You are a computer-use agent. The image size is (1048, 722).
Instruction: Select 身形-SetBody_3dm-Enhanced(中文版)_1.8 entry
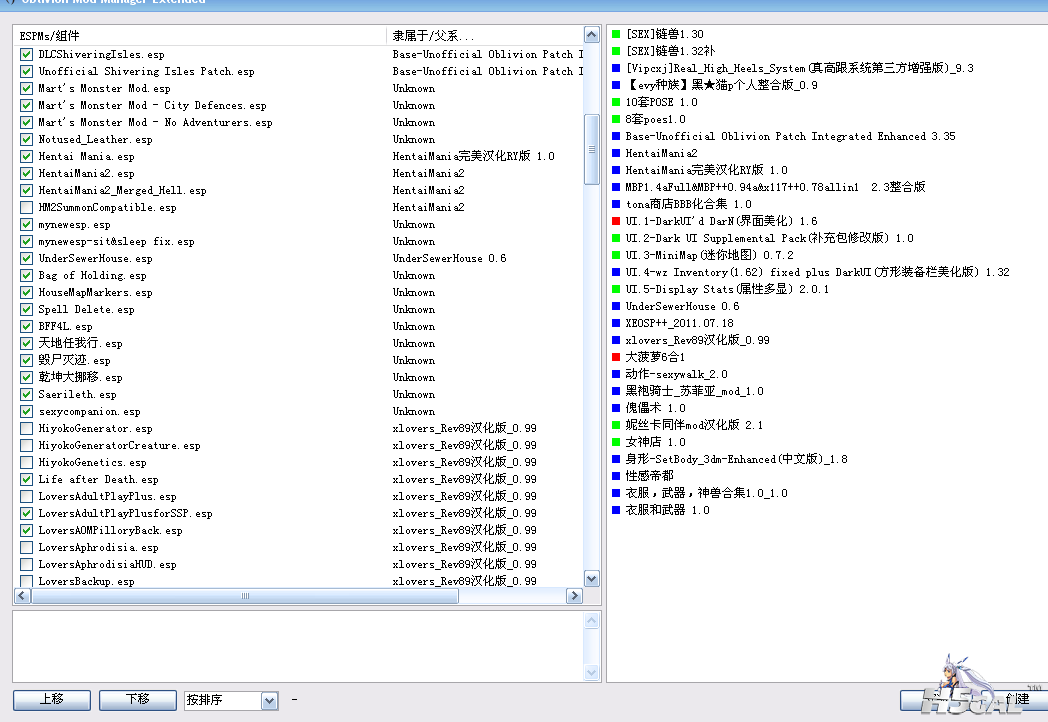tap(736, 459)
